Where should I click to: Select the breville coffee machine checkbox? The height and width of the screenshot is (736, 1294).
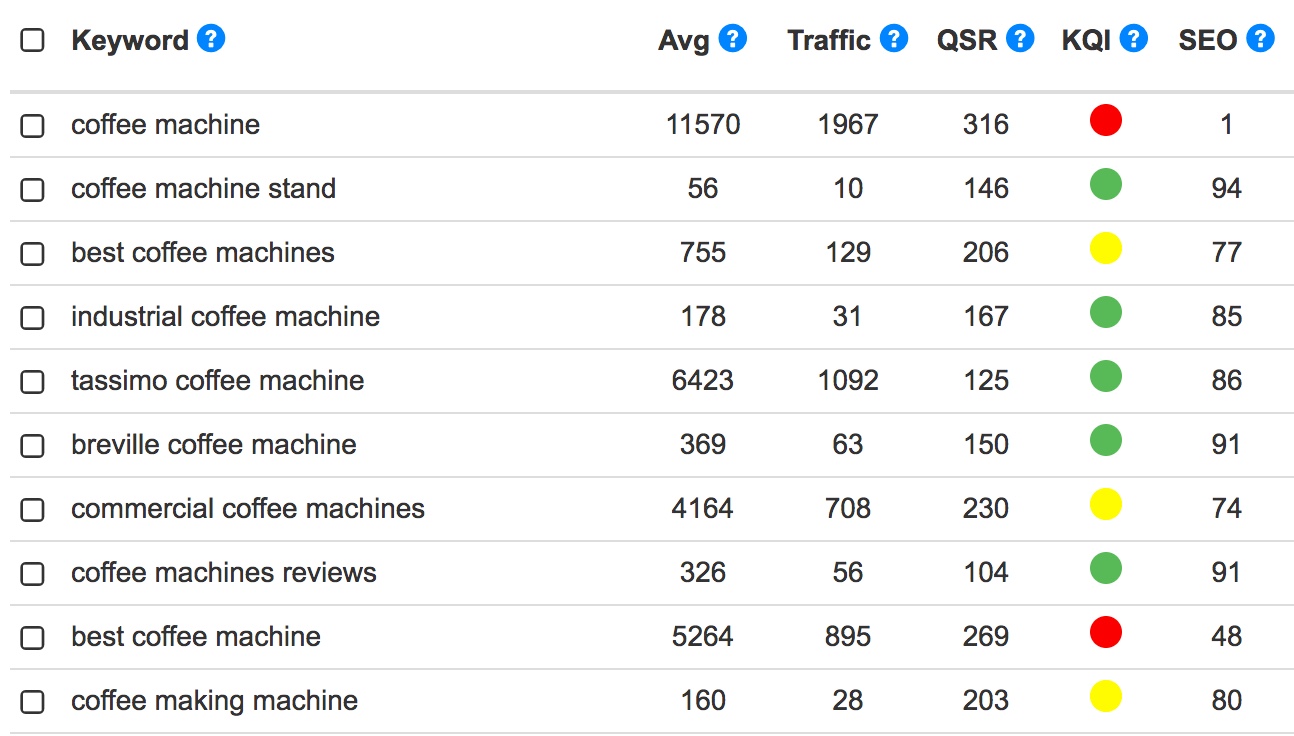coord(31,444)
